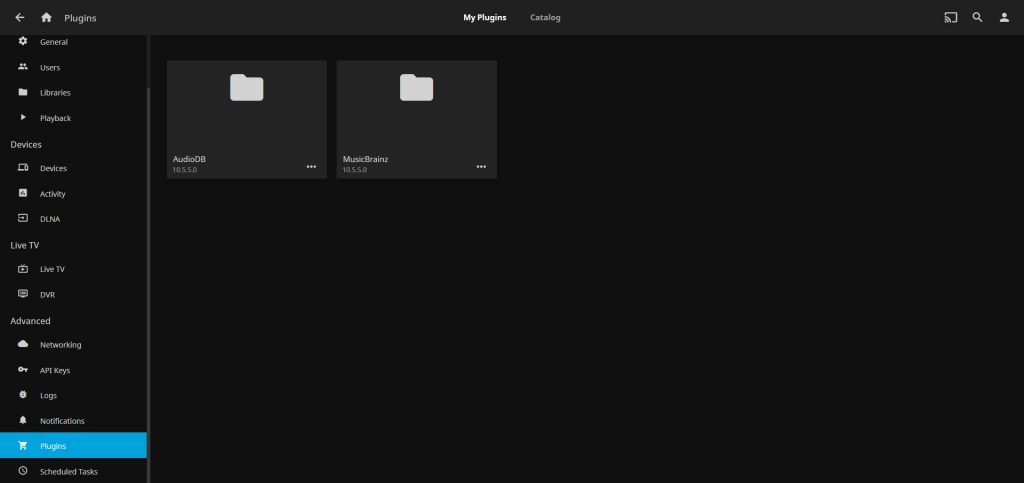Go to Activity page link

pos(73,194)
